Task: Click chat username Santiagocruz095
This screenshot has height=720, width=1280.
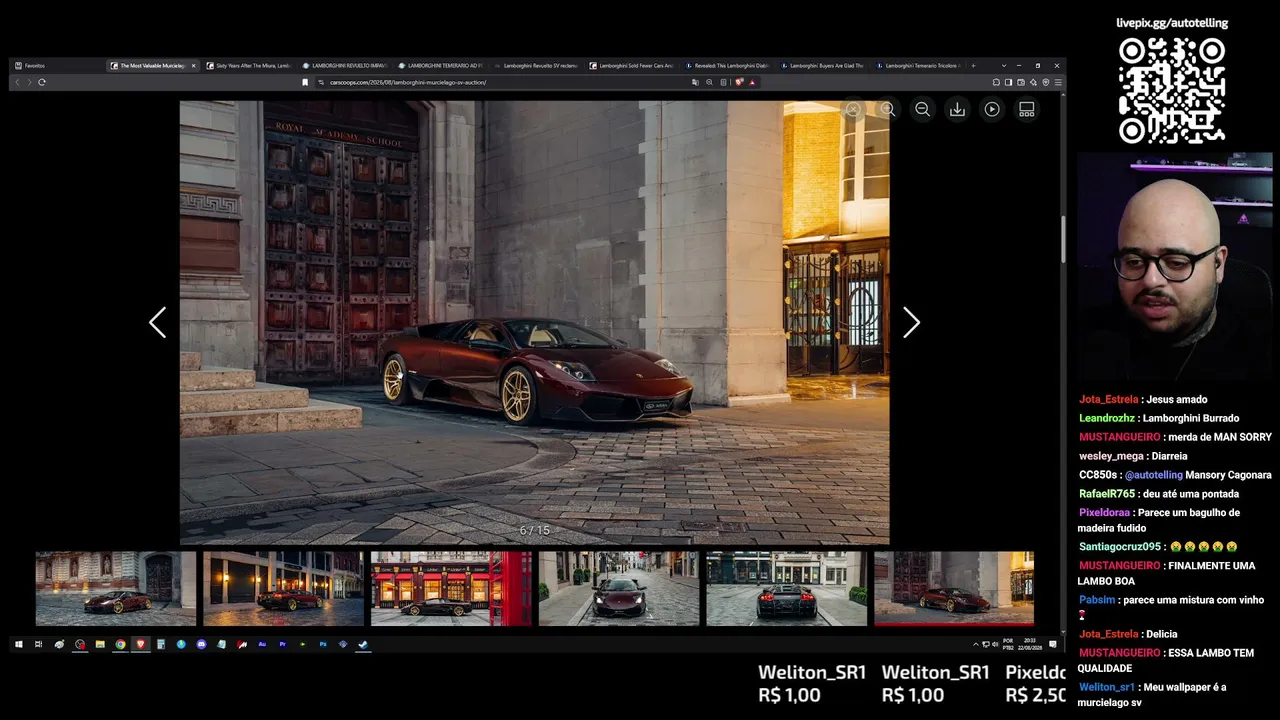Action: coord(1120,547)
